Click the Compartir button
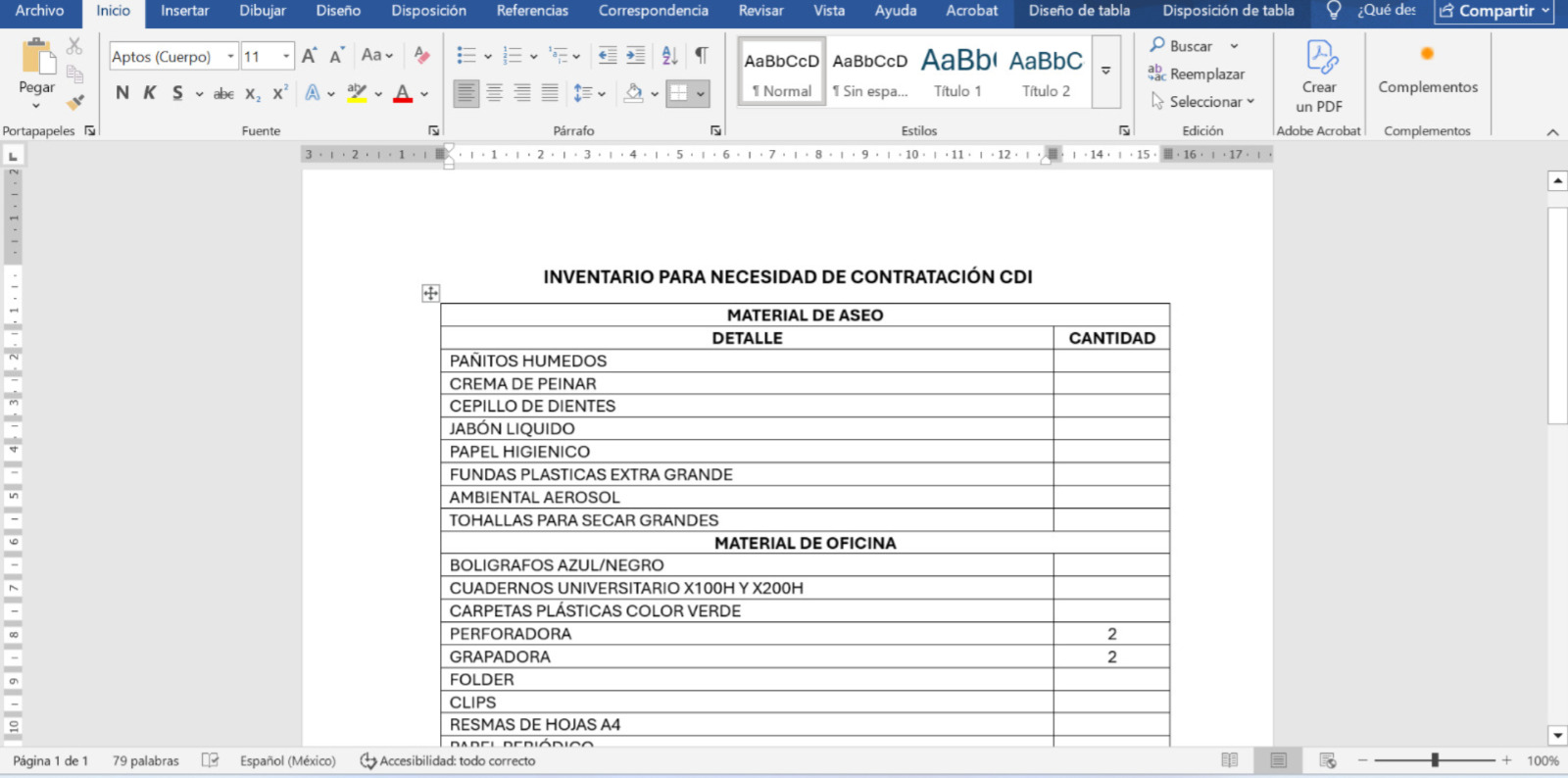This screenshot has width=1568, height=778. (x=1494, y=11)
